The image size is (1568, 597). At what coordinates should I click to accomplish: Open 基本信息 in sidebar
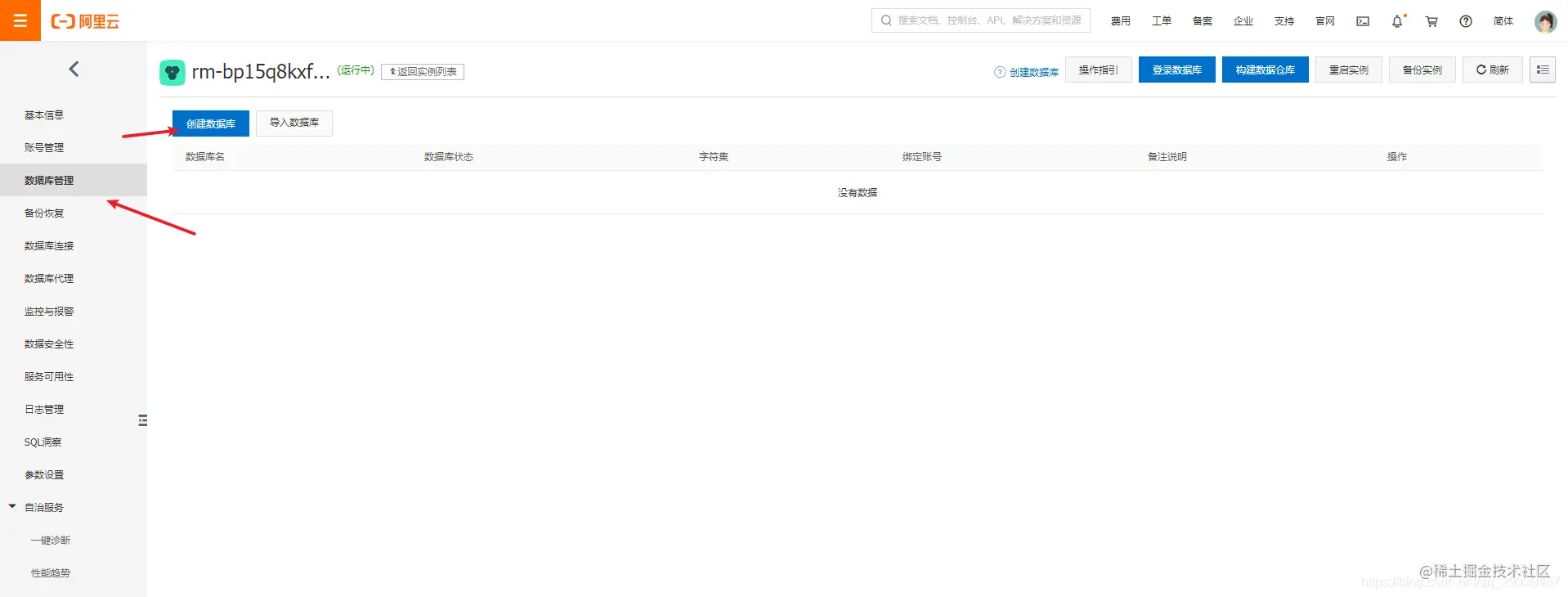click(x=44, y=115)
